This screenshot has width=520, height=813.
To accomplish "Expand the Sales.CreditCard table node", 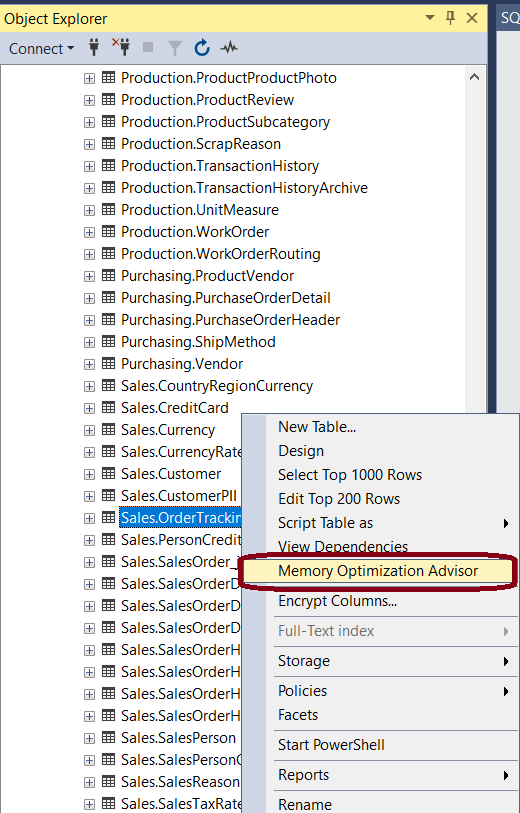I will pyautogui.click(x=89, y=409).
